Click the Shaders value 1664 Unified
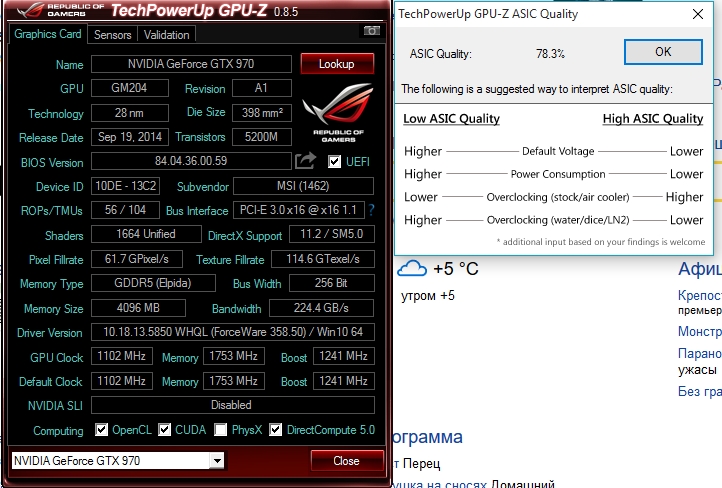The height and width of the screenshot is (488, 722). point(146,234)
